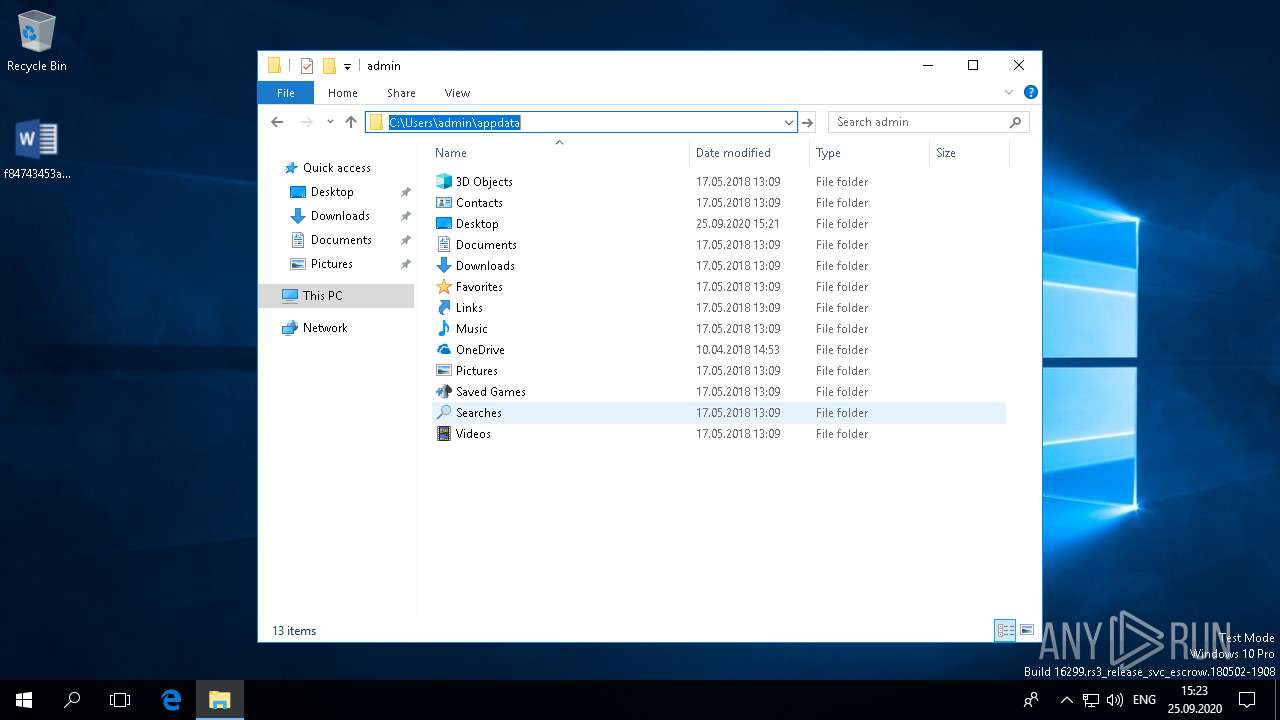The image size is (1280, 720).
Task: Open the View ribbon tab
Action: [457, 93]
